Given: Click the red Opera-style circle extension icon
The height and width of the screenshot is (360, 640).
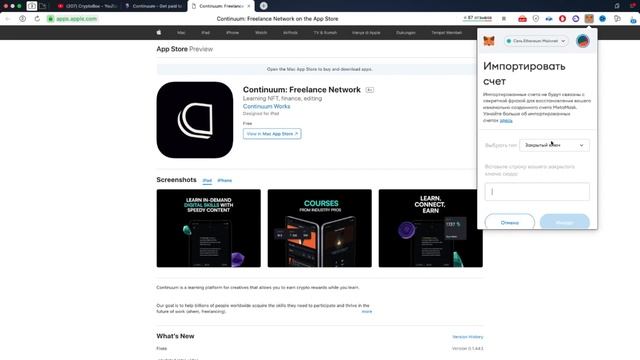Looking at the screenshot, I should click(x=562, y=18).
